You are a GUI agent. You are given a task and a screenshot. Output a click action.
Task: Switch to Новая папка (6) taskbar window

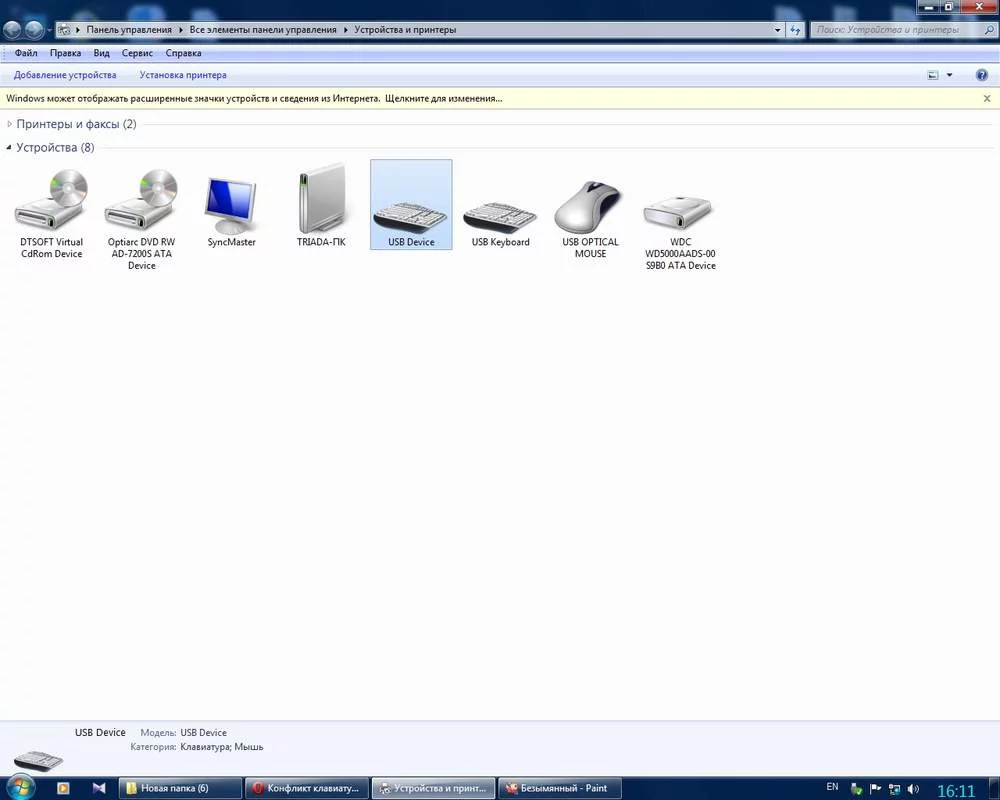pos(180,789)
